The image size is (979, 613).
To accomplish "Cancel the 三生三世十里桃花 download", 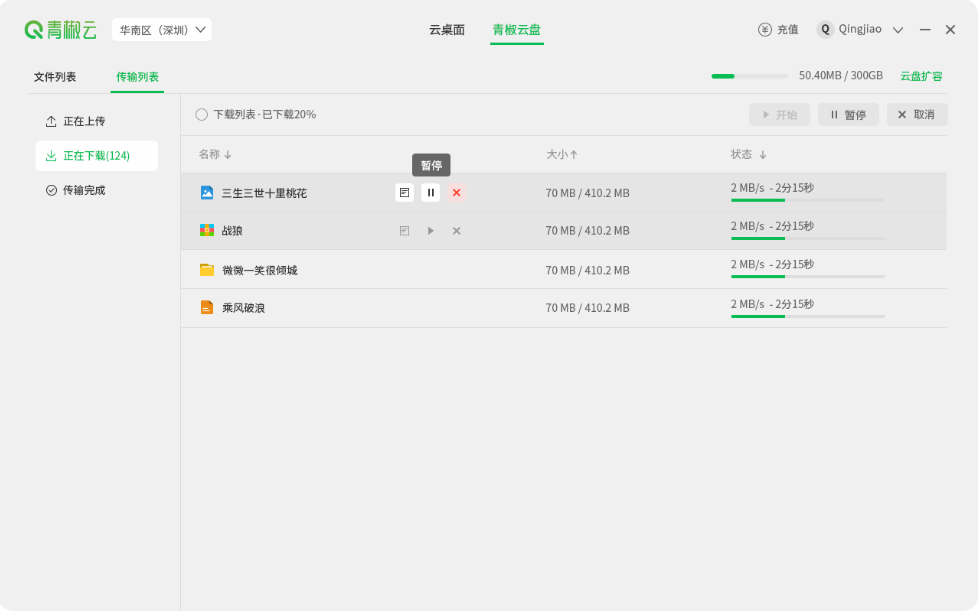I will [456, 192].
